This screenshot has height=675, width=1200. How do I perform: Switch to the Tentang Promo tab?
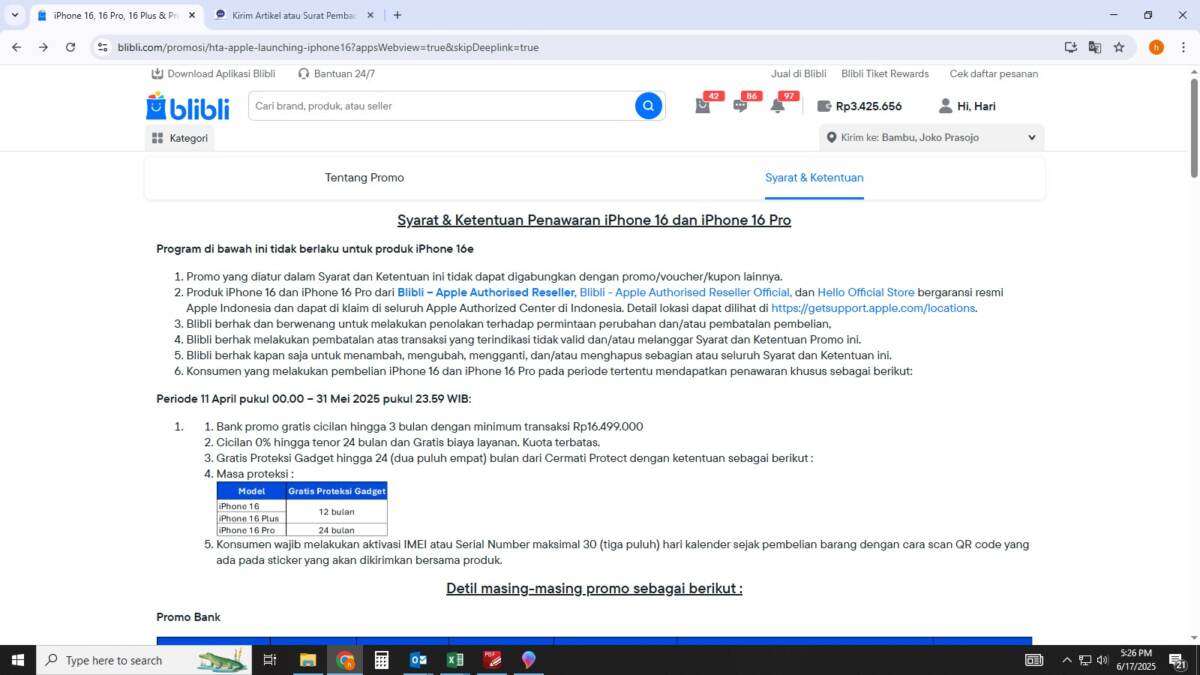(x=364, y=178)
